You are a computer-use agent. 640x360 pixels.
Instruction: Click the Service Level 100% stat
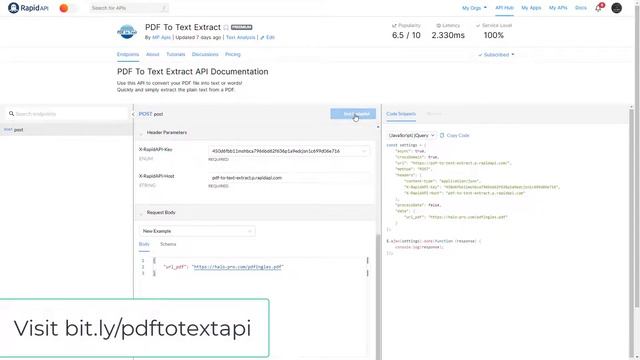493,31
